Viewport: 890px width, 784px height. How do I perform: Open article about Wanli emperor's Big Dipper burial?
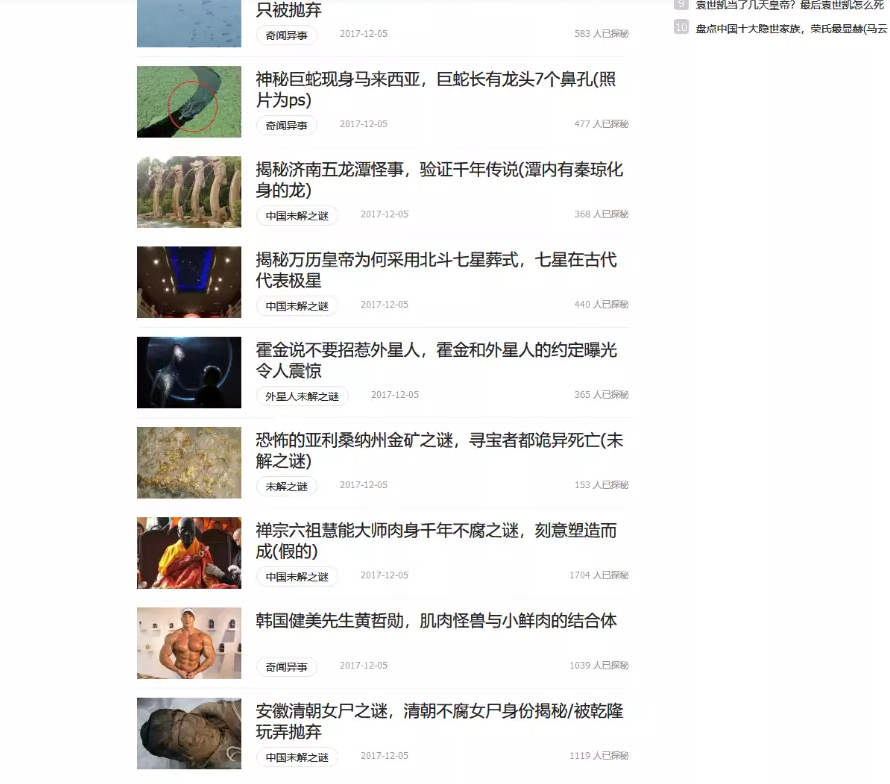click(435, 270)
